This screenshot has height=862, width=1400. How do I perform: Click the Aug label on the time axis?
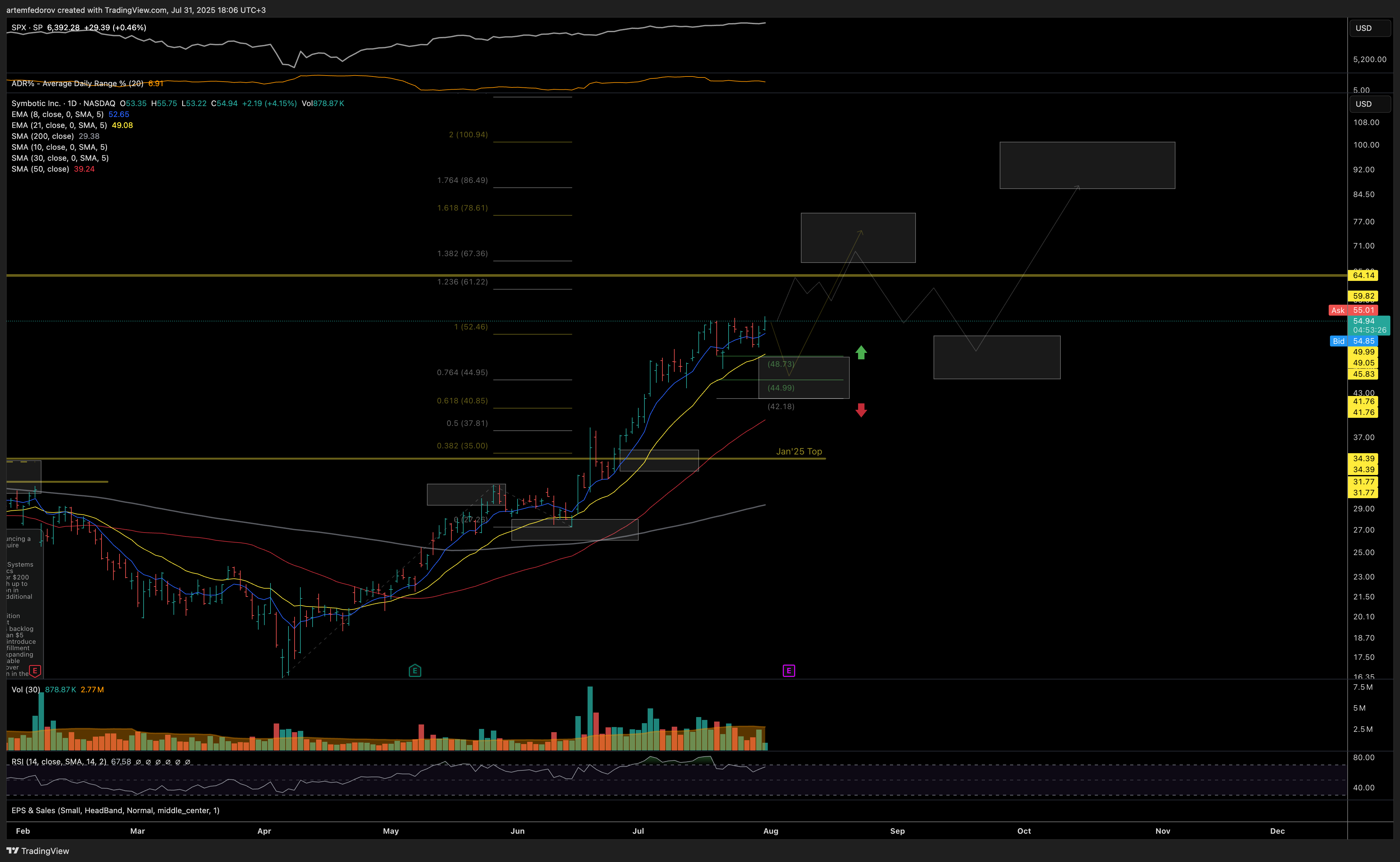point(770,831)
